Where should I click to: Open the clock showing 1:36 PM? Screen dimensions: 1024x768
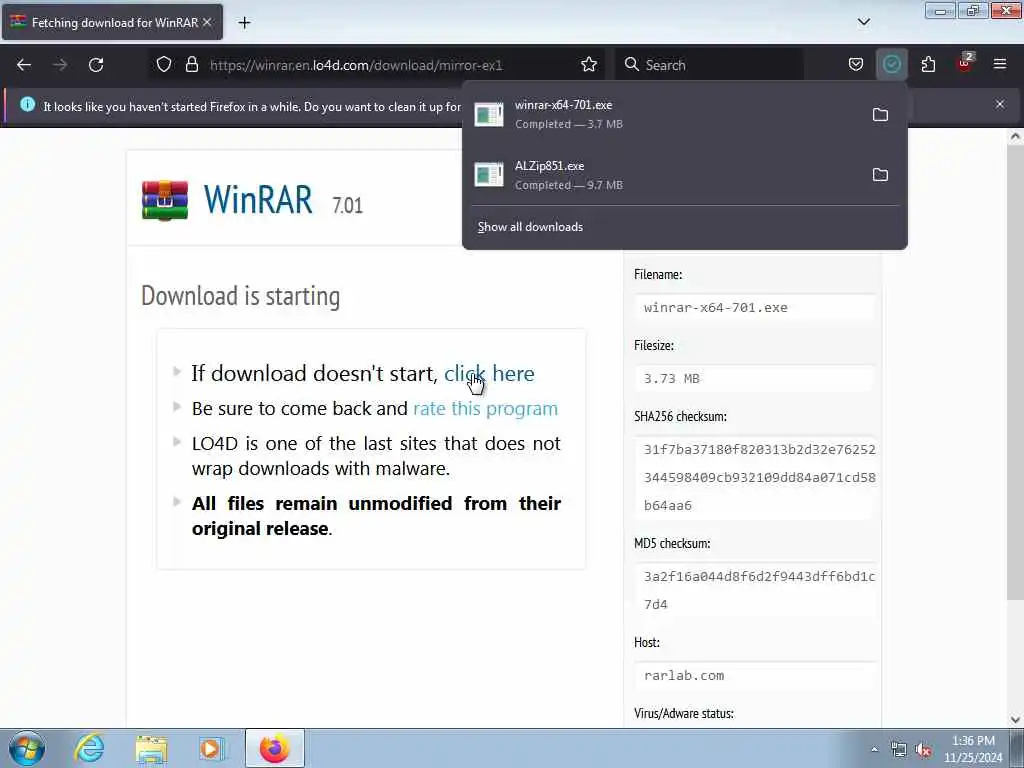973,749
